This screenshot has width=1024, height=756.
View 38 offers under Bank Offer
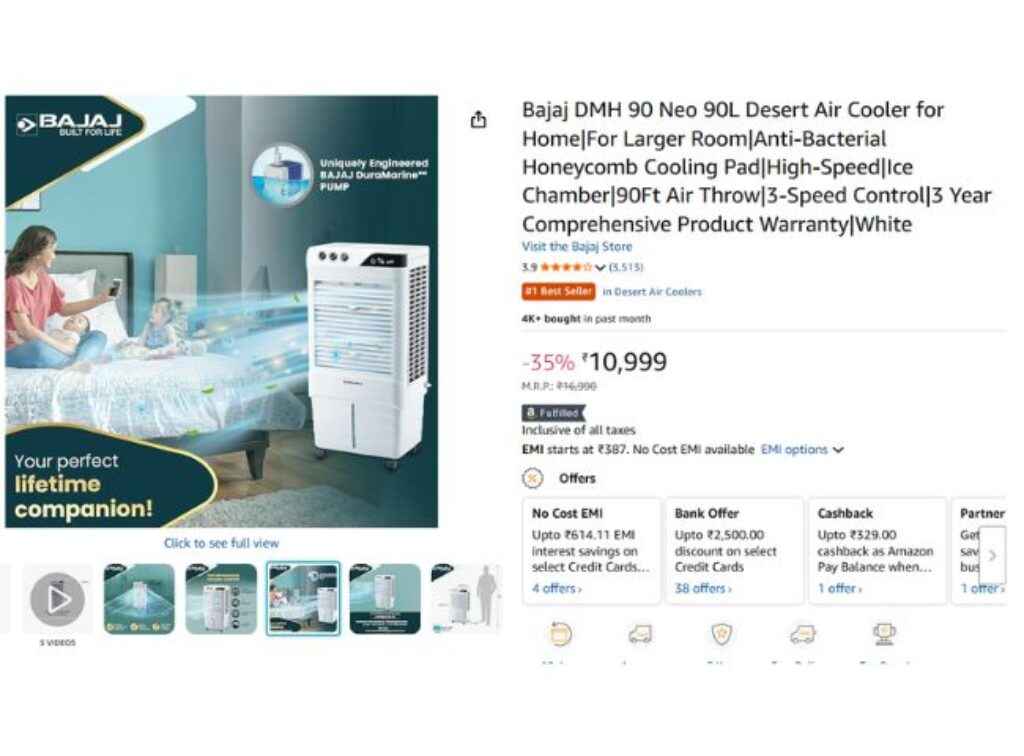pos(703,588)
